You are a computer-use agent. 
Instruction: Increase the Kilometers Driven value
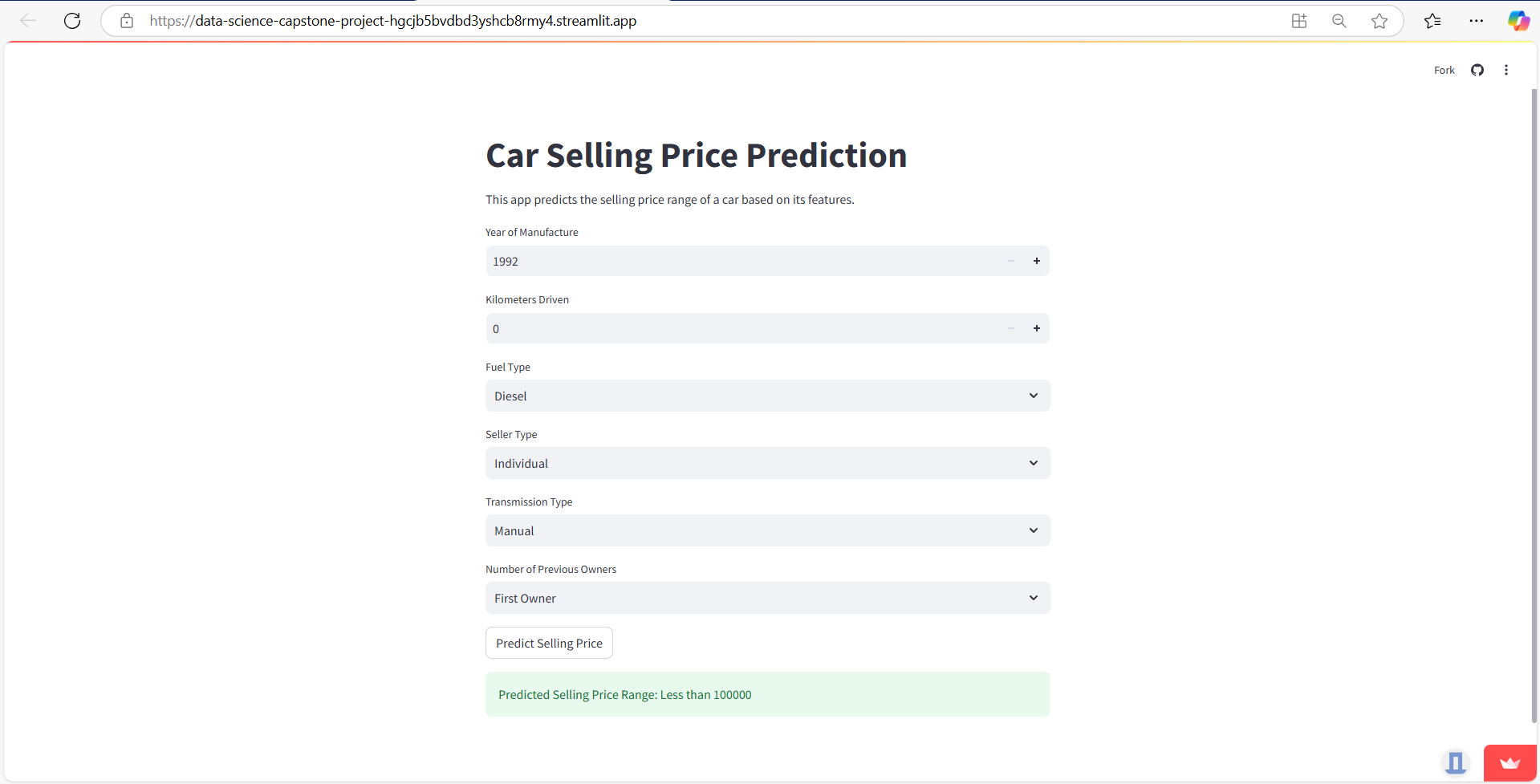[x=1036, y=328]
